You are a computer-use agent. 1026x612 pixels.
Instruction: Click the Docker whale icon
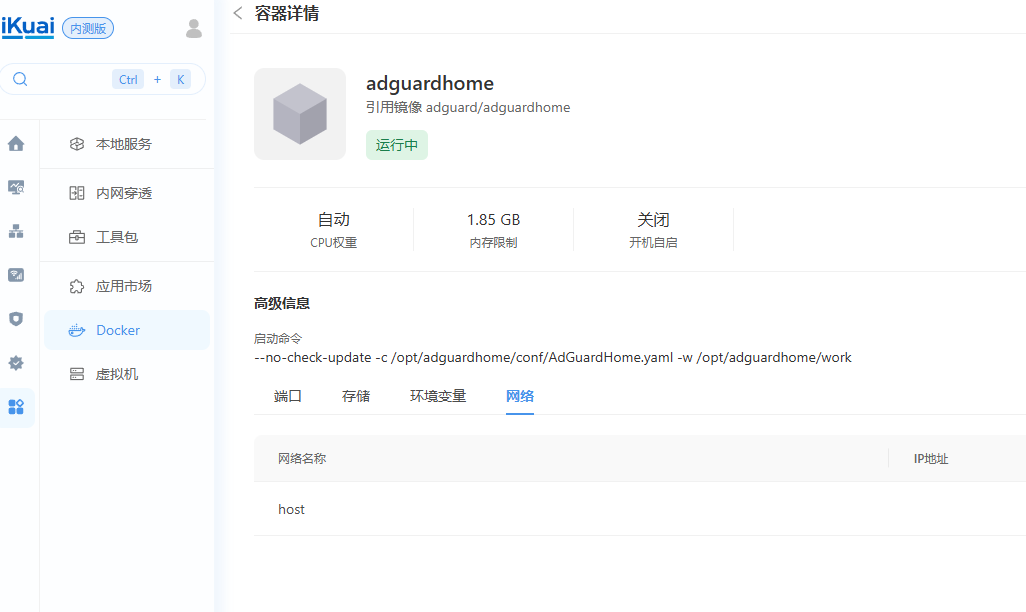(x=77, y=330)
